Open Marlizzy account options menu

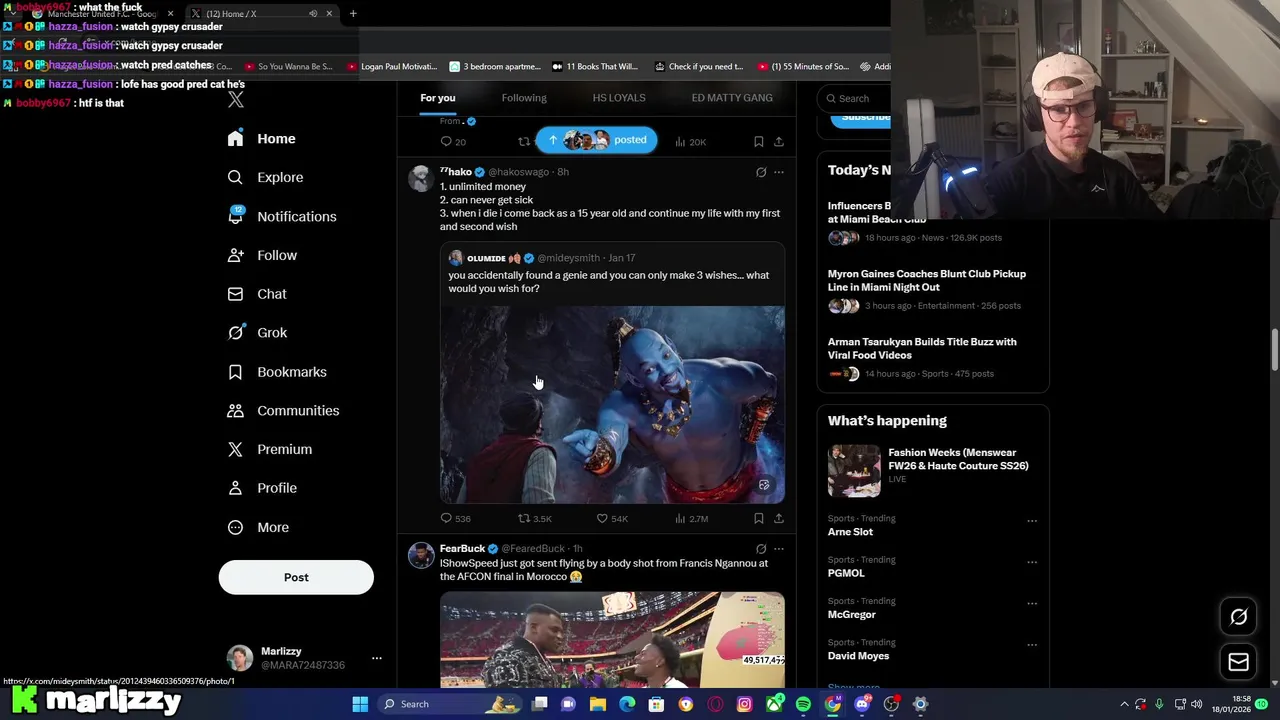pos(376,658)
